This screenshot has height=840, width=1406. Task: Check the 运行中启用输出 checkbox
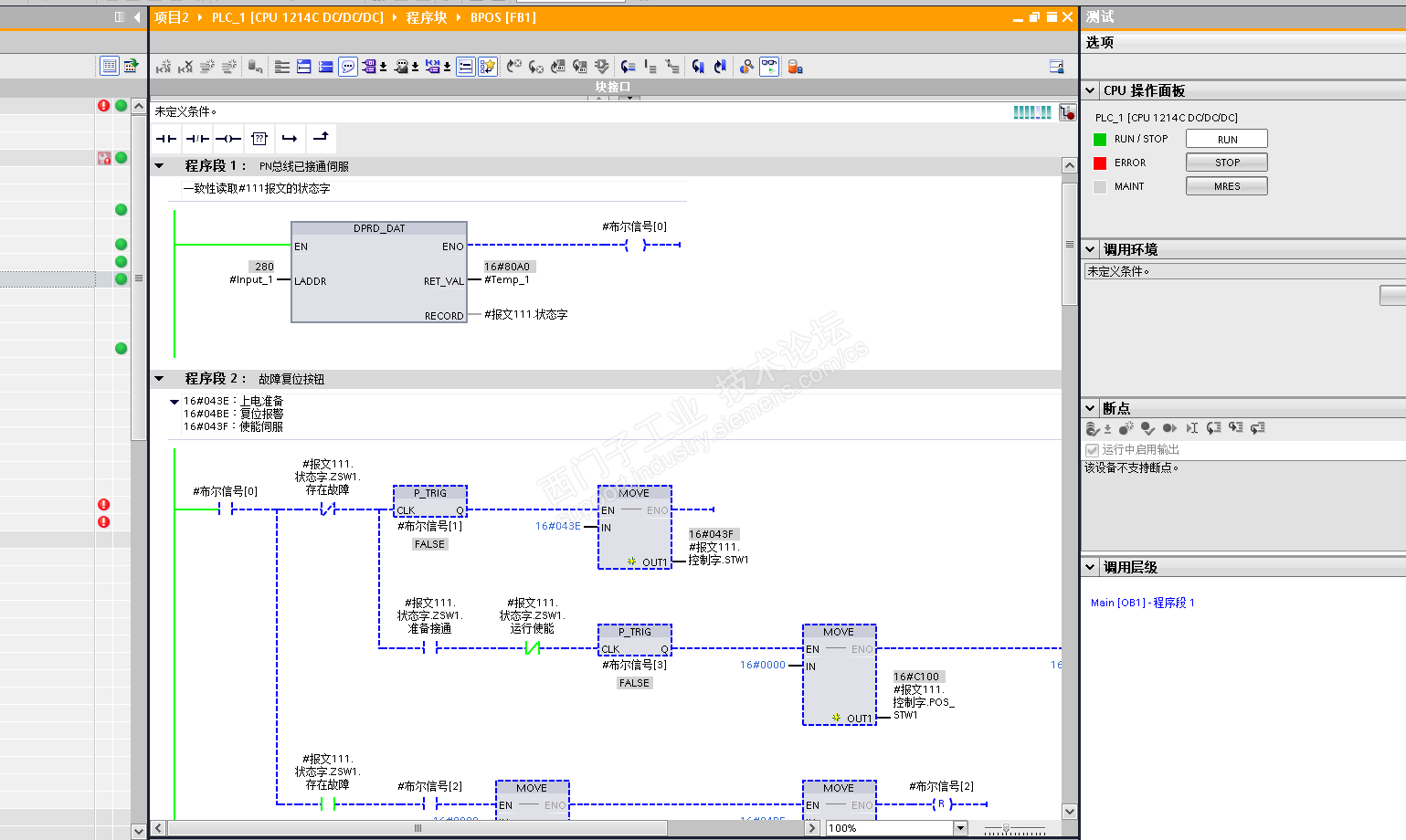click(1092, 450)
